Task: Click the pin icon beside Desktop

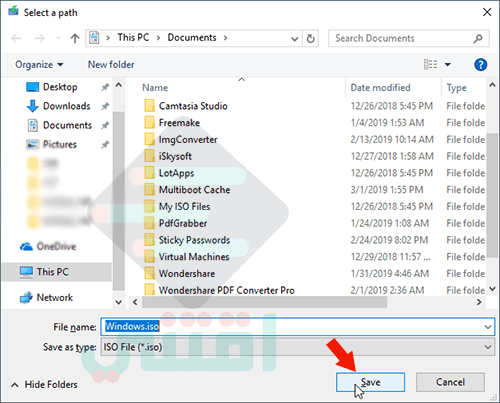Action: click(105, 87)
